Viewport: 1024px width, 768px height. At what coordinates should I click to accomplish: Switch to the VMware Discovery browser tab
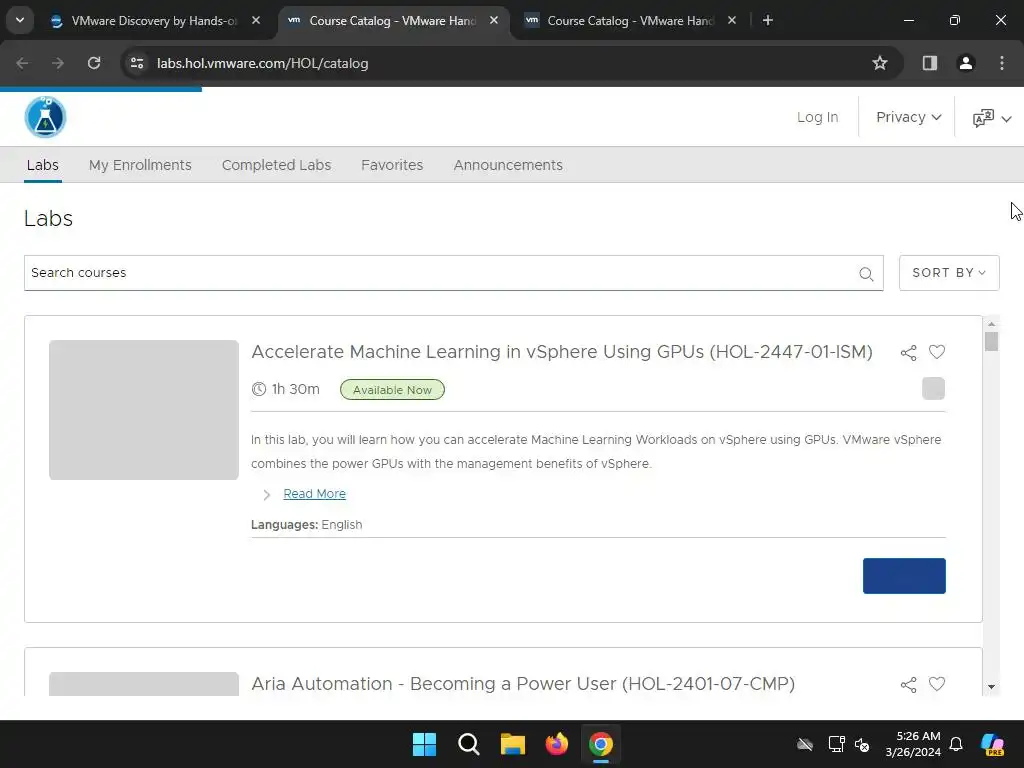(154, 21)
